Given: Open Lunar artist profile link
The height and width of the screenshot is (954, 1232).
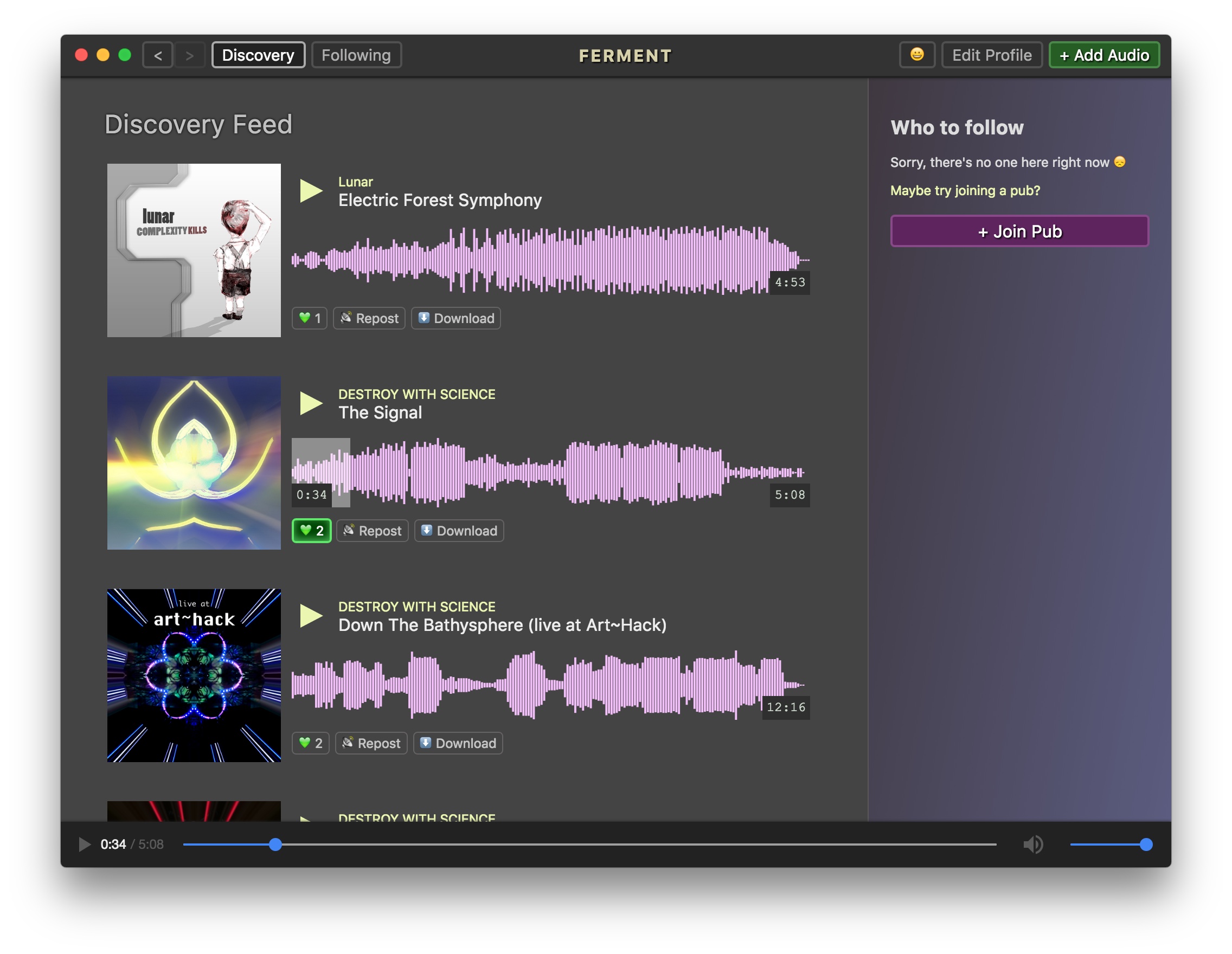Looking at the screenshot, I should pos(355,182).
